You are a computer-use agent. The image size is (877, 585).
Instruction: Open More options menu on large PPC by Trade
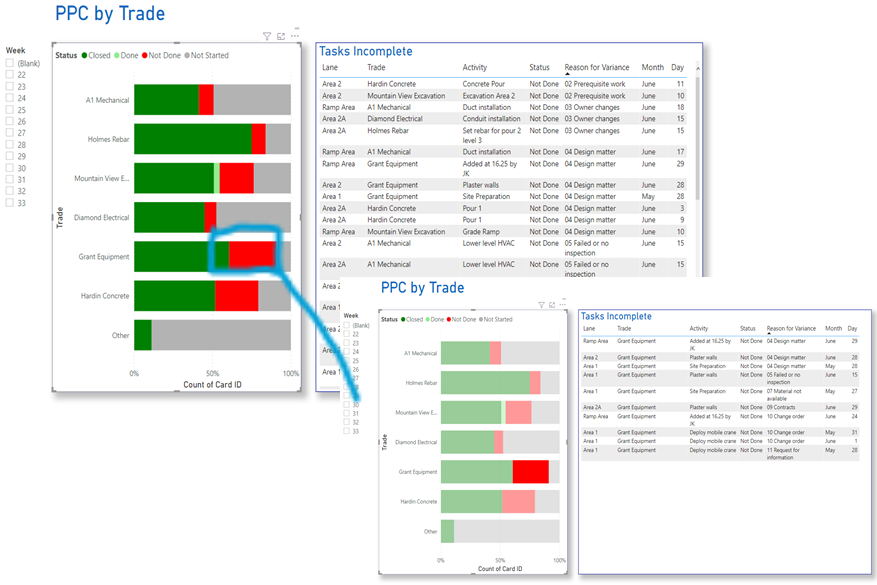click(294, 35)
